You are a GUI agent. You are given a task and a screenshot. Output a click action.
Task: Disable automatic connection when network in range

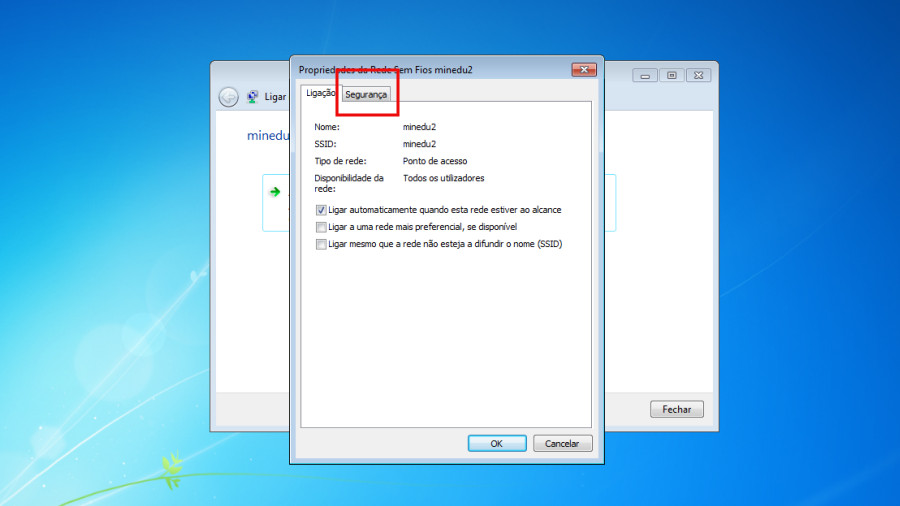pyautogui.click(x=321, y=210)
